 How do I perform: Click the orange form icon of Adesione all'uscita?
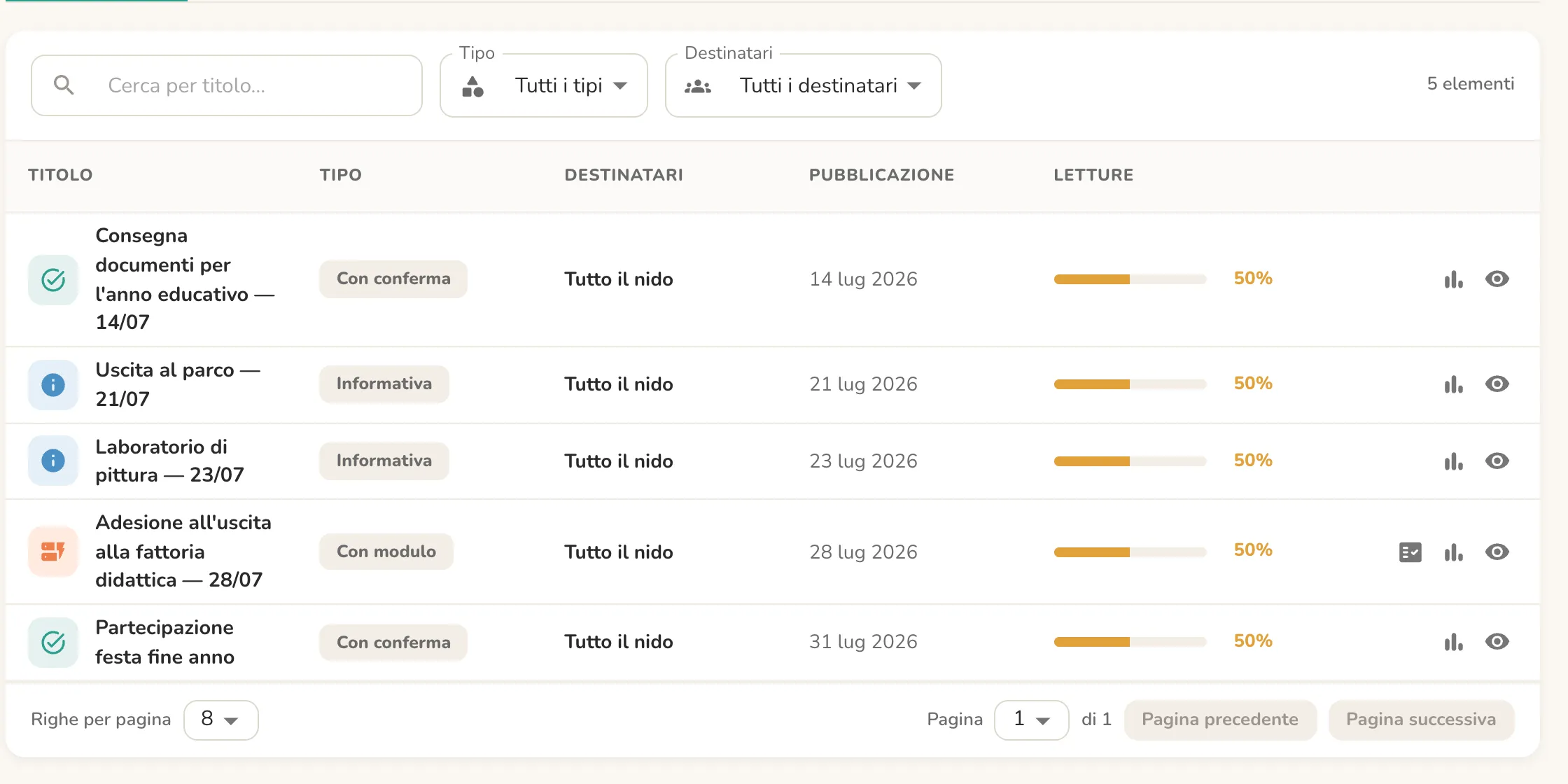click(x=53, y=552)
